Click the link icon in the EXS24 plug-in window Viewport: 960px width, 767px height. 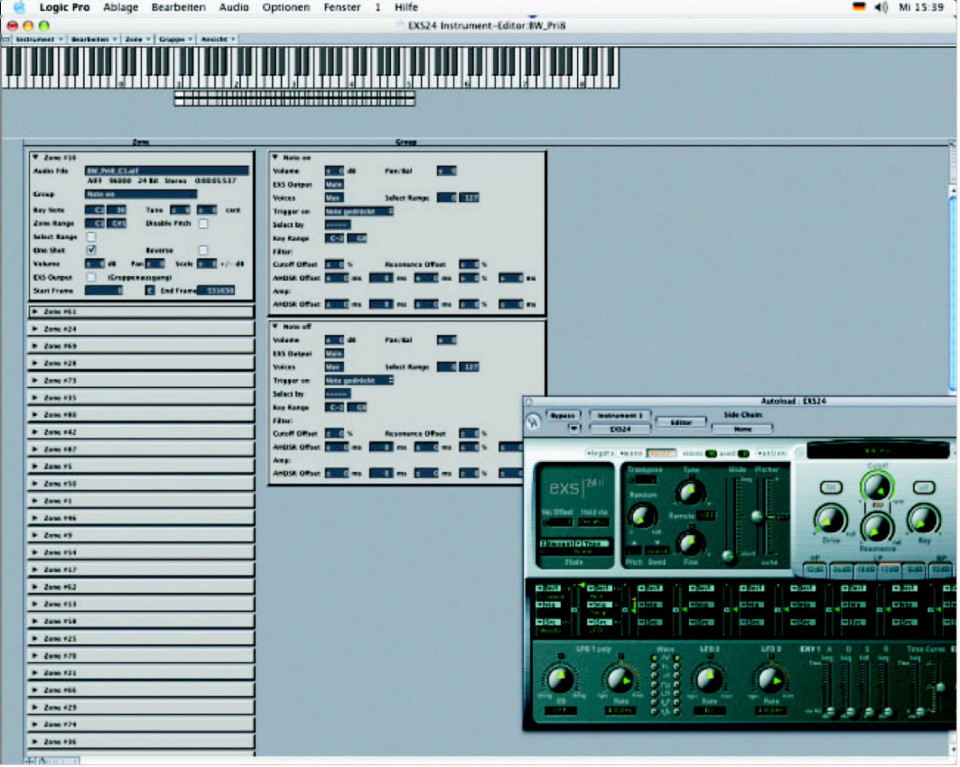pos(533,422)
